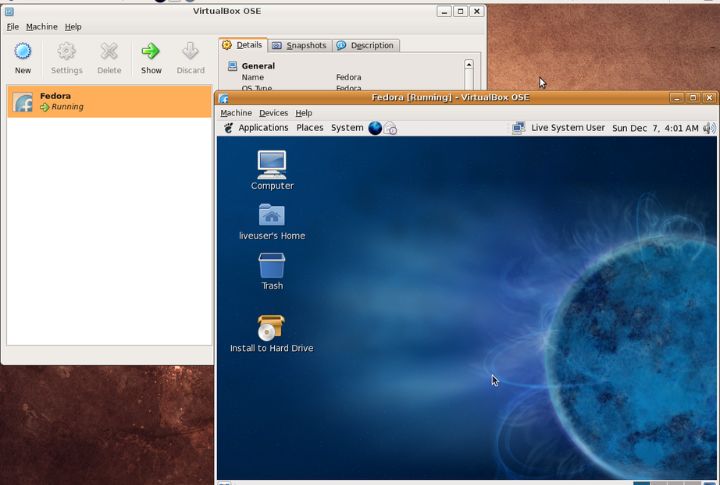Open Devices menu in Fedora running window

click(274, 113)
